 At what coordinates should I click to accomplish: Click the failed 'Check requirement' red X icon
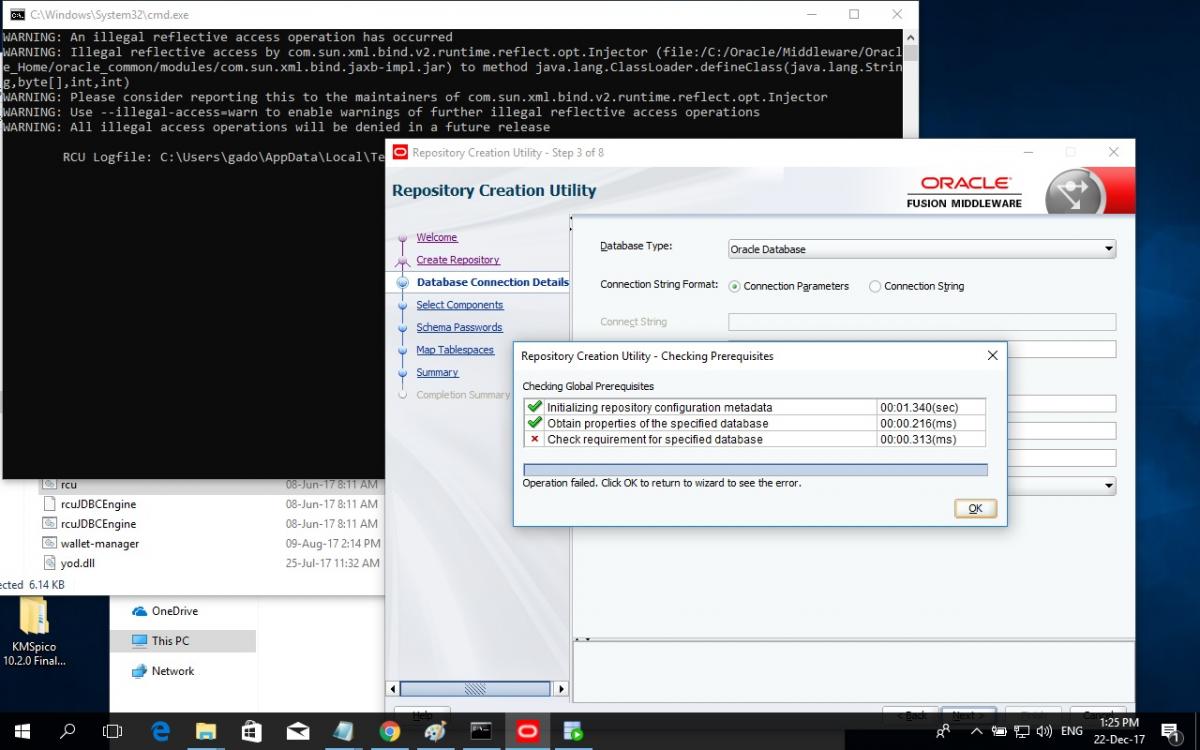click(x=535, y=439)
